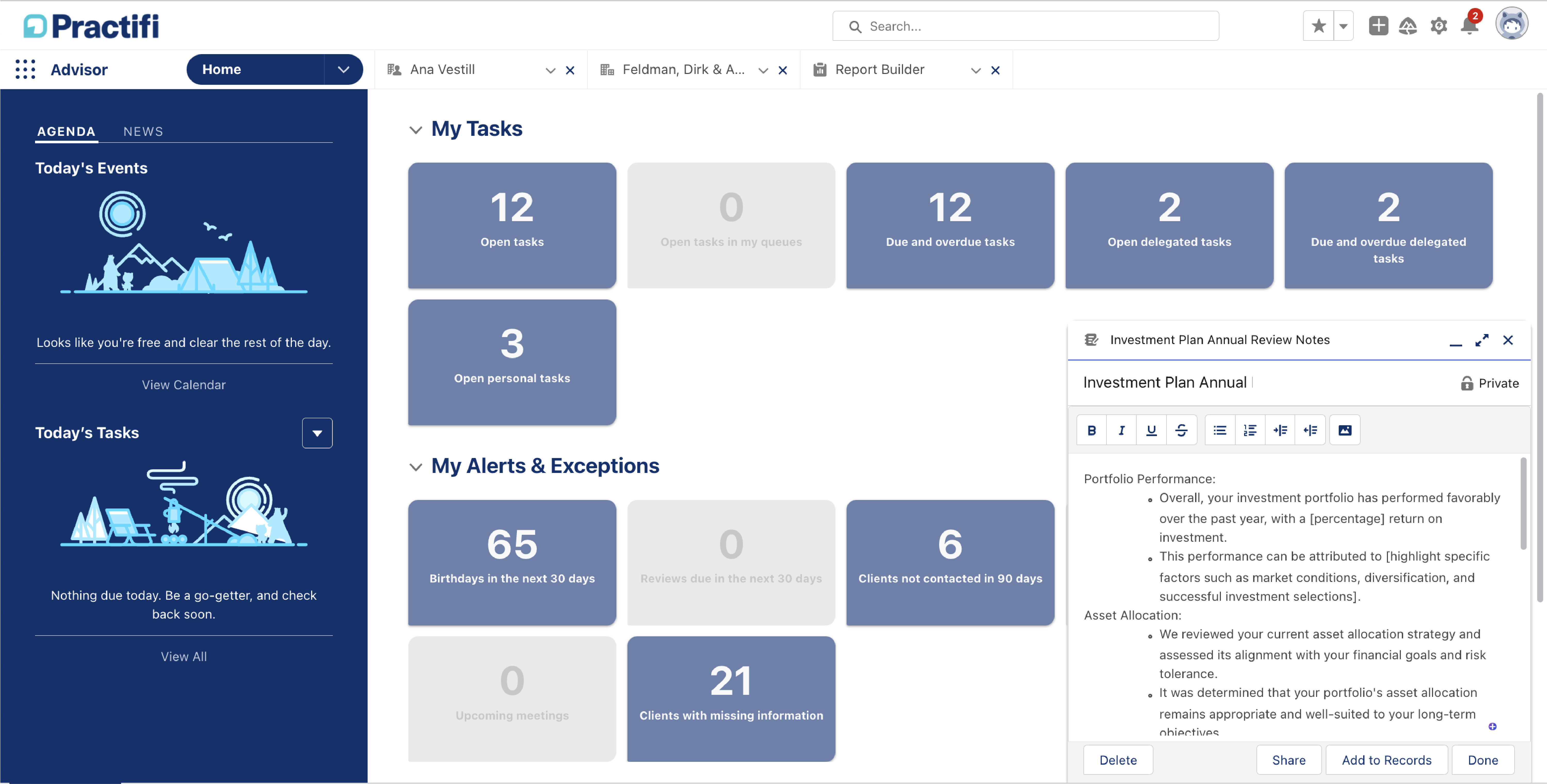
Task: Click the Done button
Action: point(1483,760)
